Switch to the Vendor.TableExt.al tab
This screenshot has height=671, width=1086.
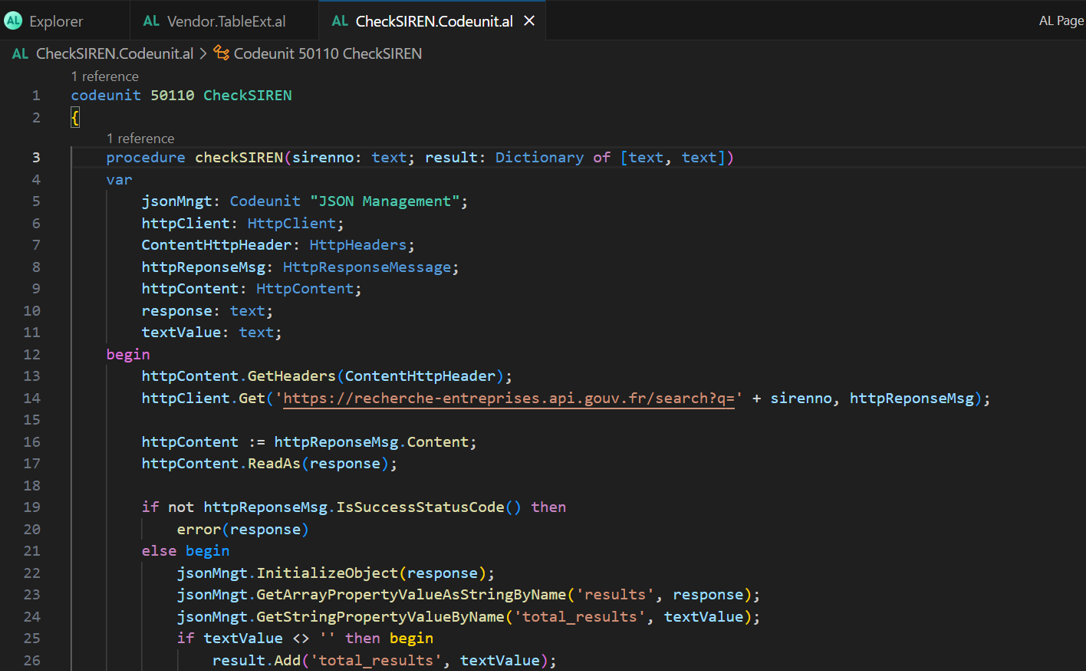[x=225, y=21]
